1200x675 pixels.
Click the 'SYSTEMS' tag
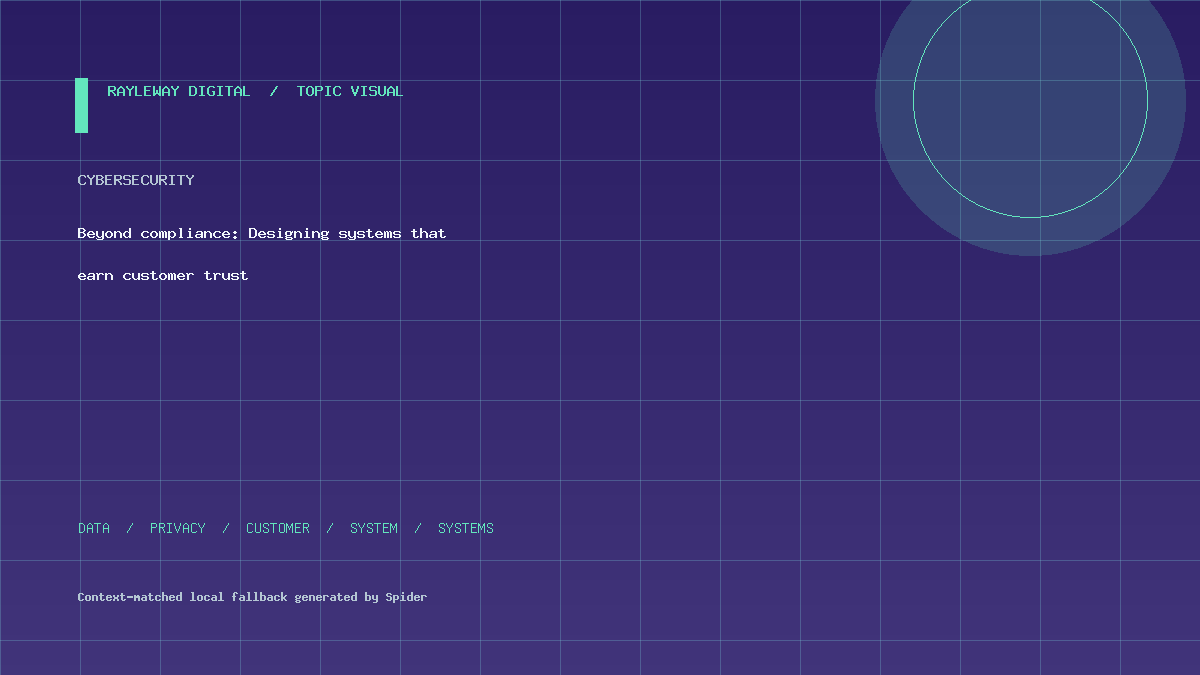pyautogui.click(x=466, y=528)
